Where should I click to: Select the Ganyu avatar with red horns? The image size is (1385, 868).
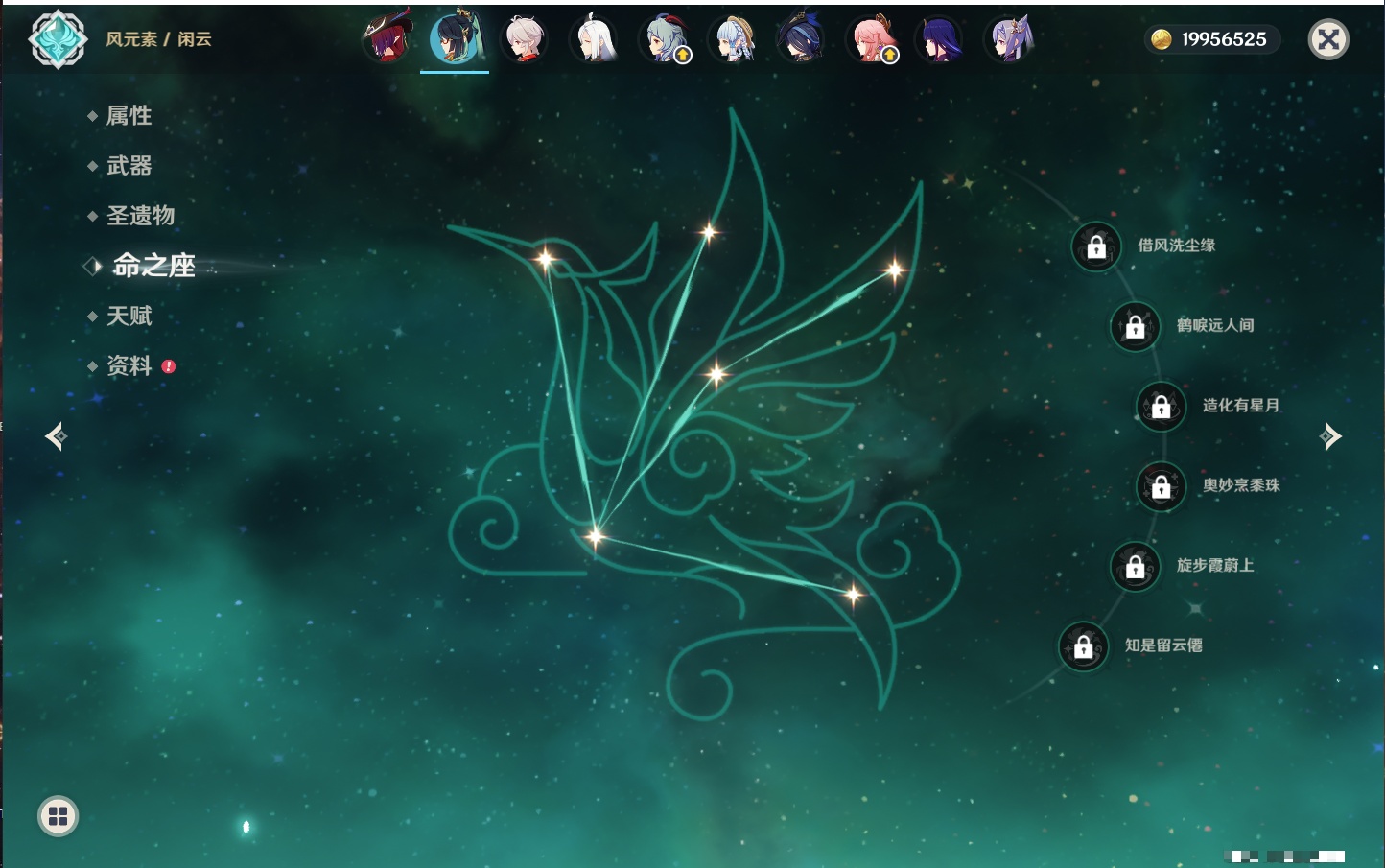point(664,39)
